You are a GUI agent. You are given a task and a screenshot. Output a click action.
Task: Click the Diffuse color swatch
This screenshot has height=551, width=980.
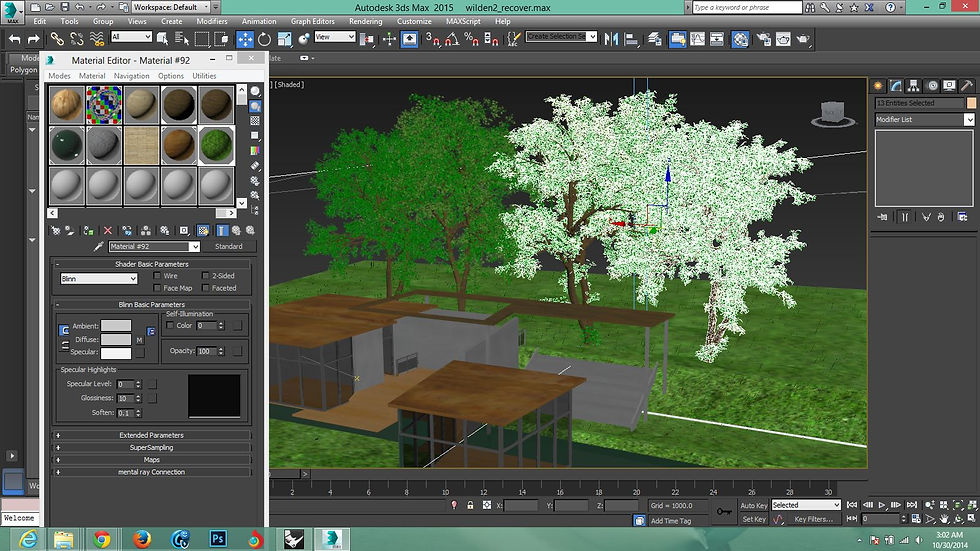(x=116, y=339)
